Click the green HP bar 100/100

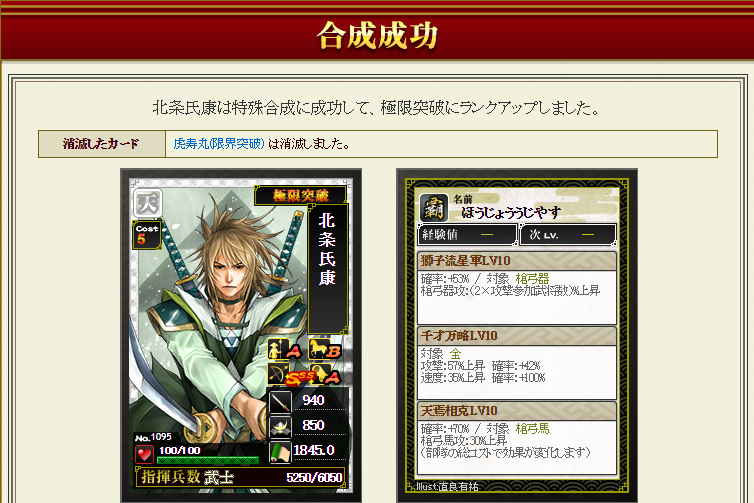(208, 460)
